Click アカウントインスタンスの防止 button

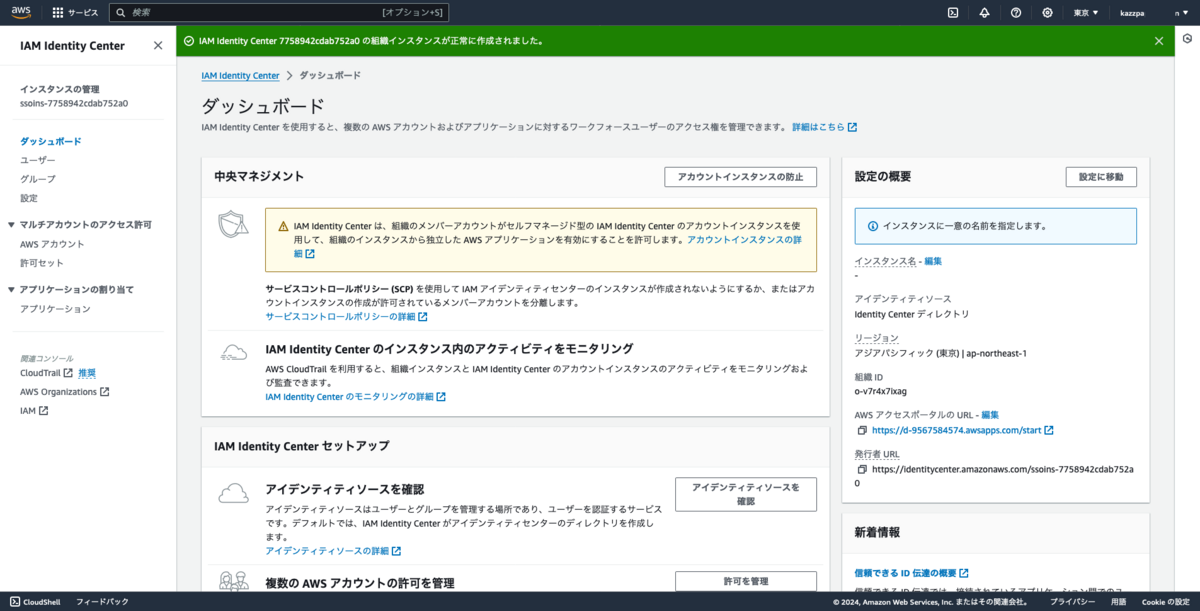740,177
